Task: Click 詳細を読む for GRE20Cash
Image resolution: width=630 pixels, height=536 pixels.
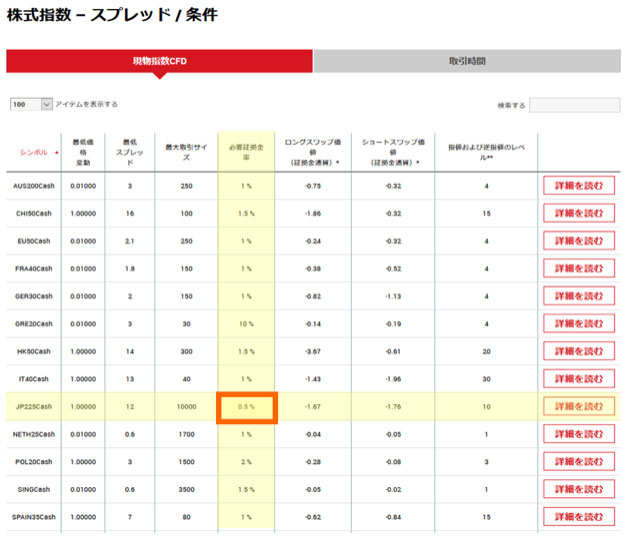Action: (579, 323)
